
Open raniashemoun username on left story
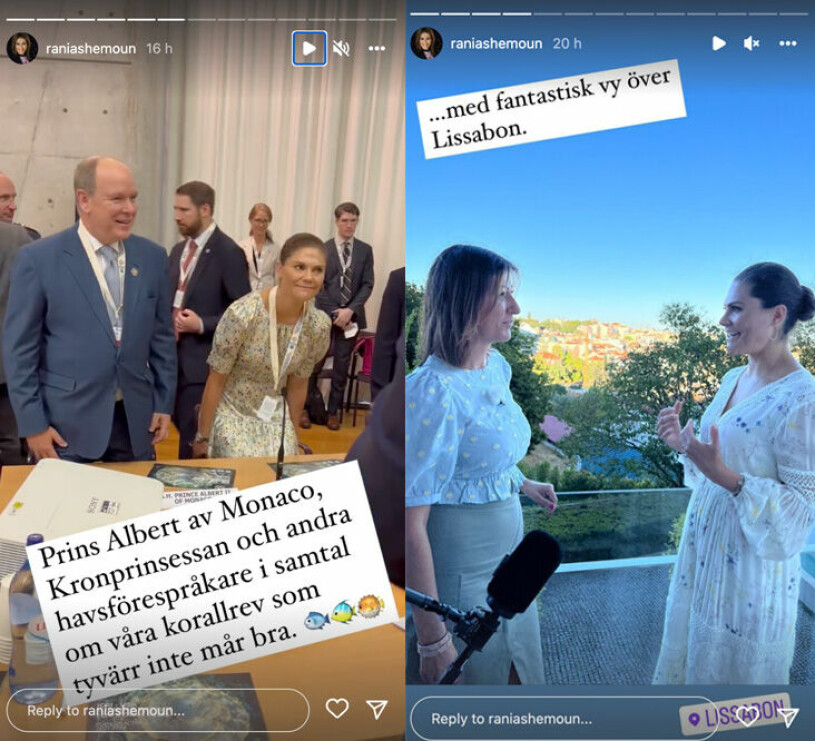pyautogui.click(x=91, y=49)
